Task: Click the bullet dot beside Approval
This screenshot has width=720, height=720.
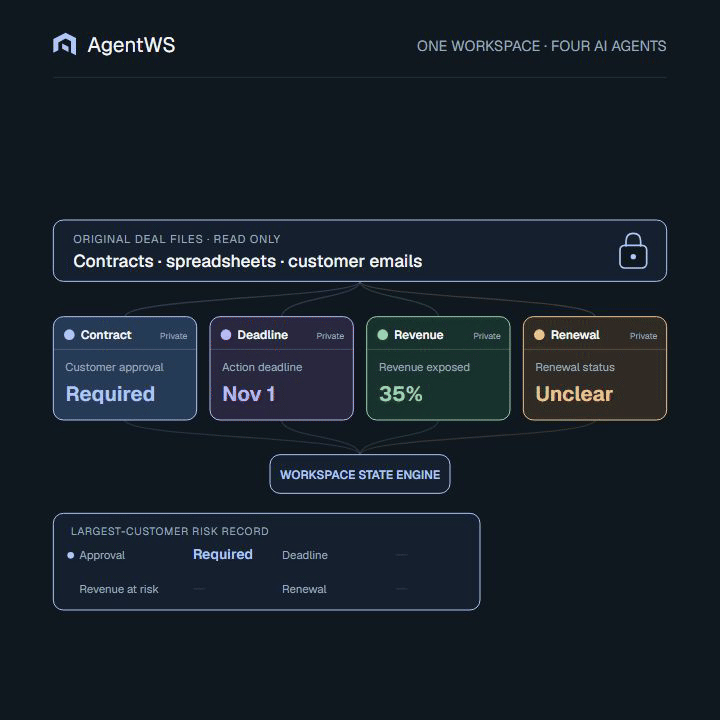Action: [x=70, y=555]
